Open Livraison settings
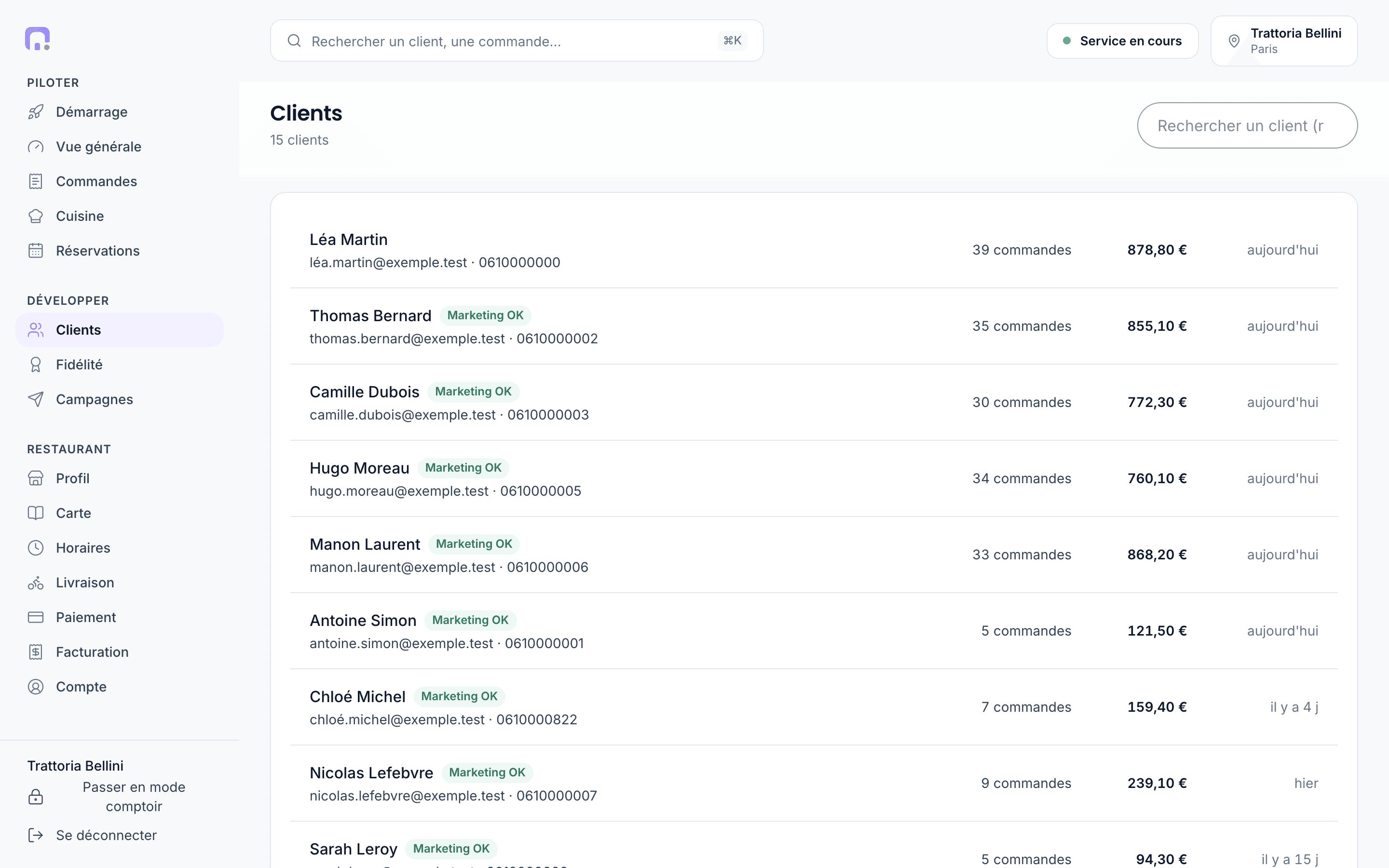1389x868 pixels. pos(120,583)
